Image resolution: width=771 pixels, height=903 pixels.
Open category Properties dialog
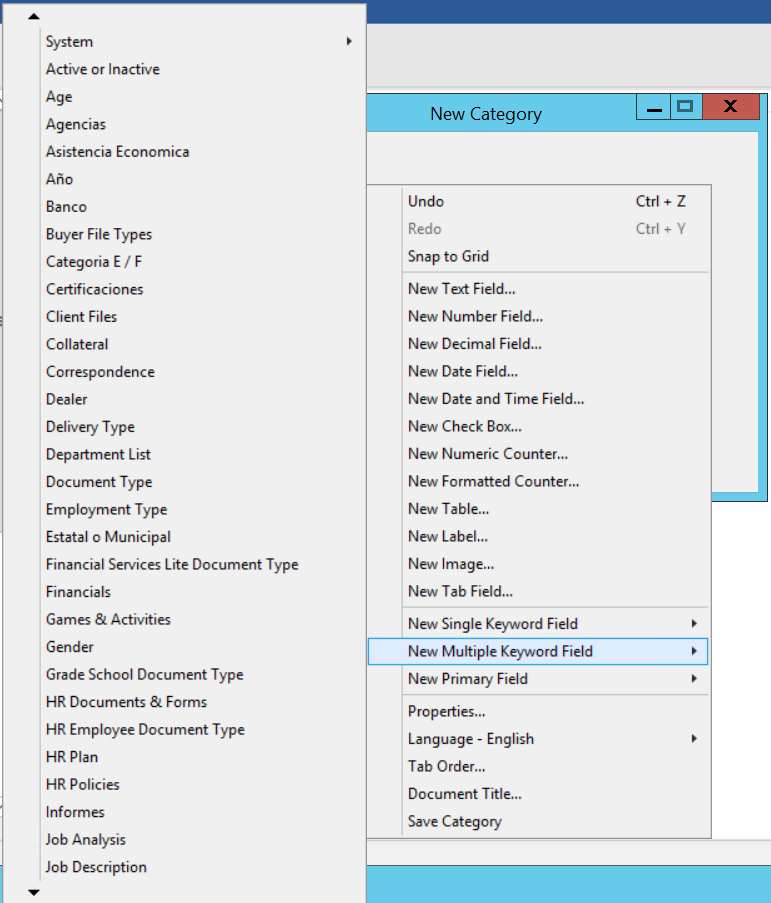click(x=538, y=711)
